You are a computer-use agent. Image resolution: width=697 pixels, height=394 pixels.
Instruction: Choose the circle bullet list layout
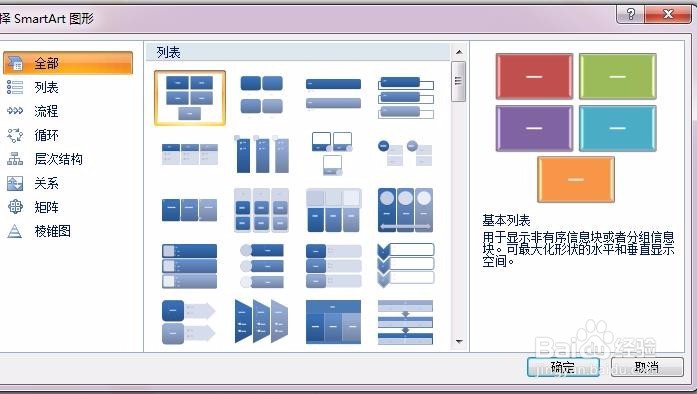pos(405,153)
